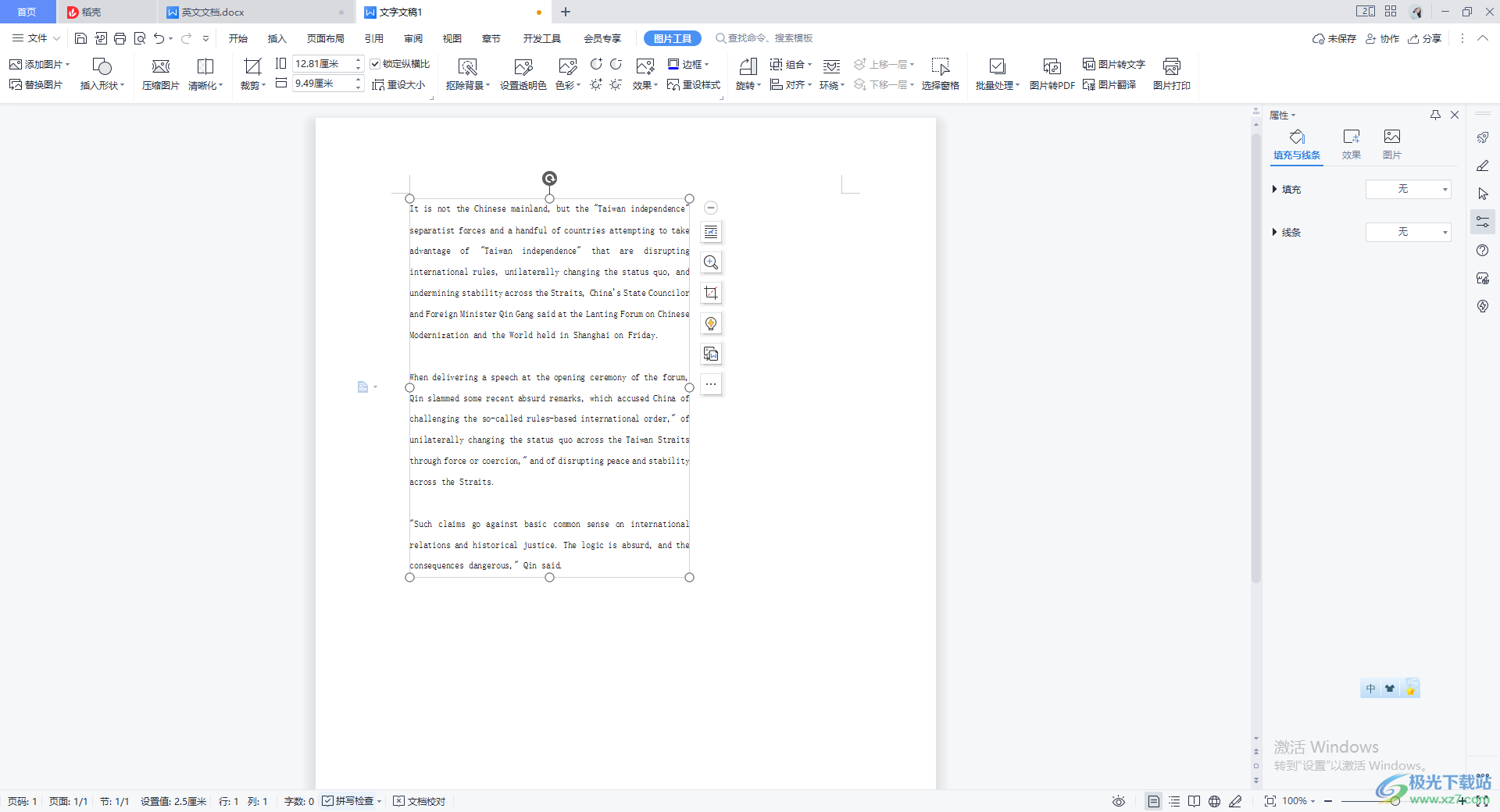Click the 协作 (Collaborate) button
This screenshot has height=812, width=1500.
pyautogui.click(x=1382, y=38)
